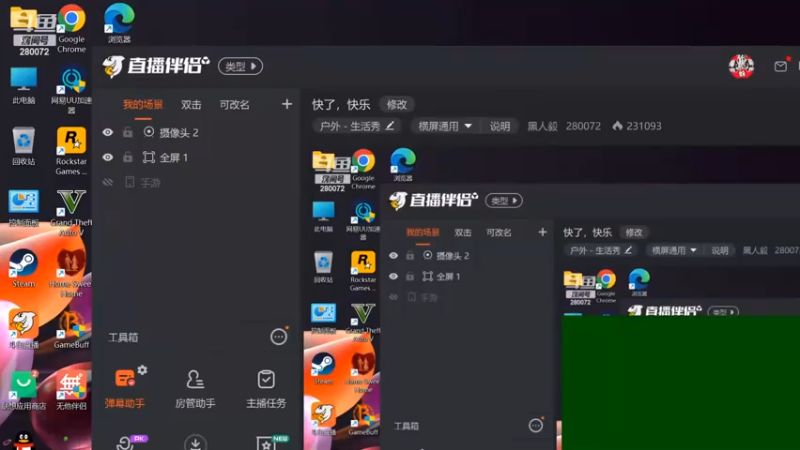Launch 网易UU加速器 desktop shortcut
This screenshot has width=800, height=450.
click(x=71, y=91)
